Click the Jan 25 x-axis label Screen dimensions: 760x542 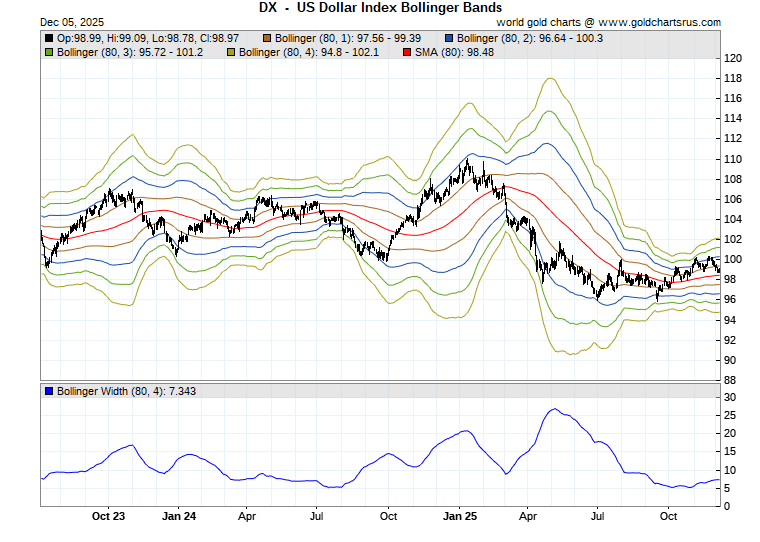[x=460, y=517]
